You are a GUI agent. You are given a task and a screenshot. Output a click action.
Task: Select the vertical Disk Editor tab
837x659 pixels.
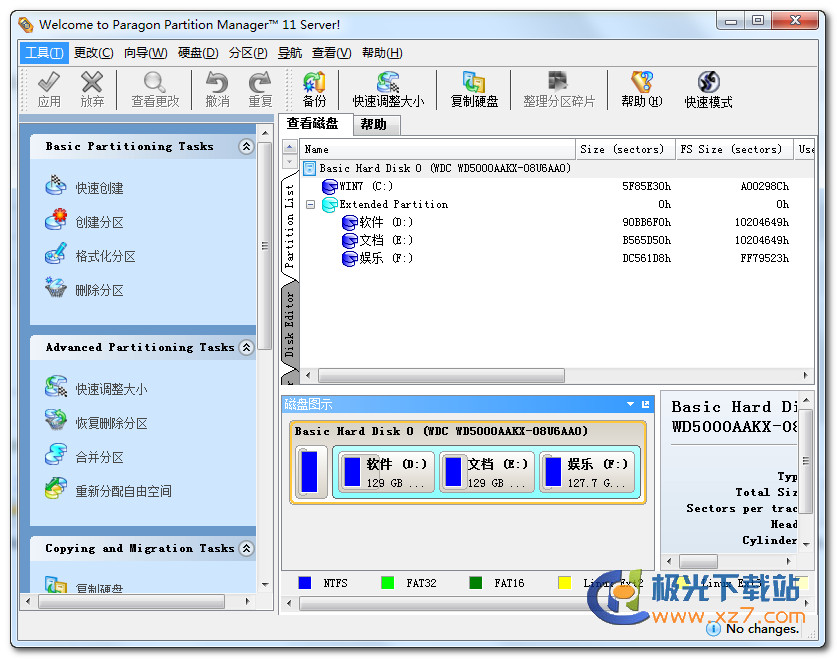click(x=289, y=324)
